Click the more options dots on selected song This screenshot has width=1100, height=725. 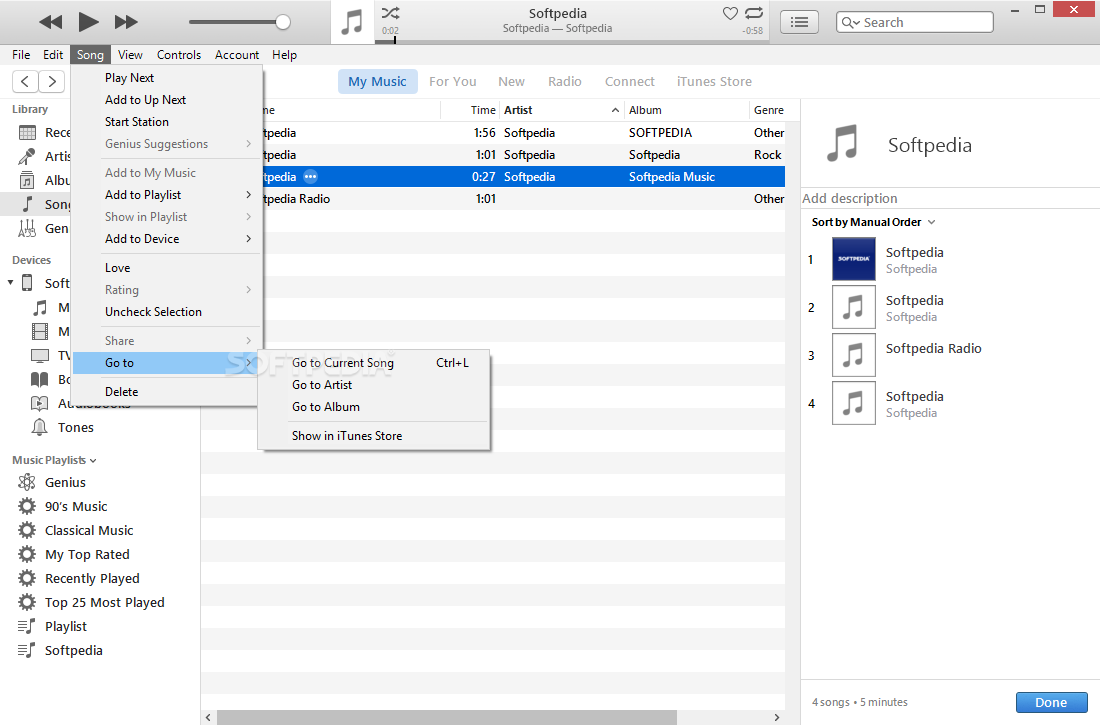pyautogui.click(x=310, y=177)
